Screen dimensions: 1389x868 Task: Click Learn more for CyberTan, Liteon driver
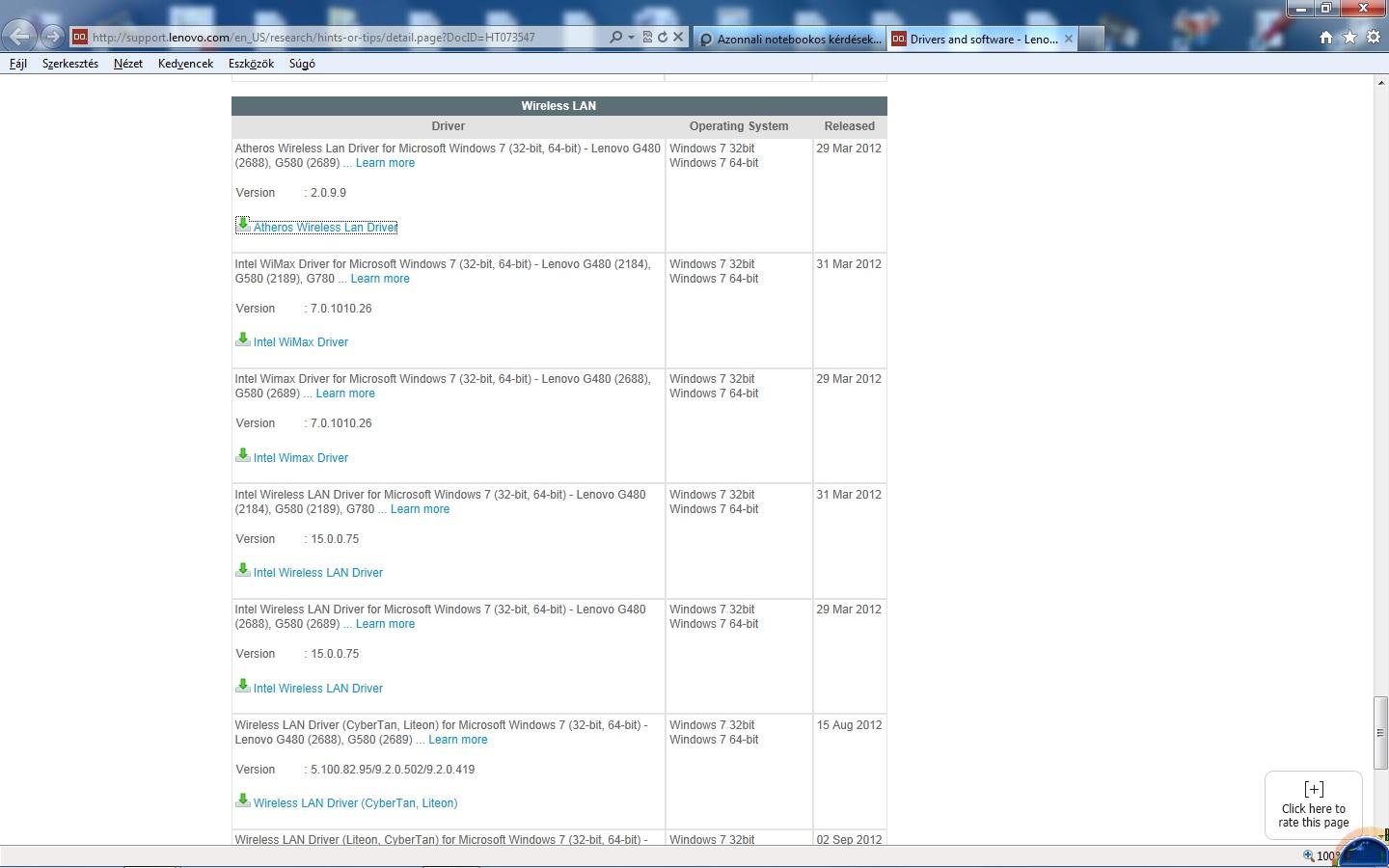[x=457, y=740]
